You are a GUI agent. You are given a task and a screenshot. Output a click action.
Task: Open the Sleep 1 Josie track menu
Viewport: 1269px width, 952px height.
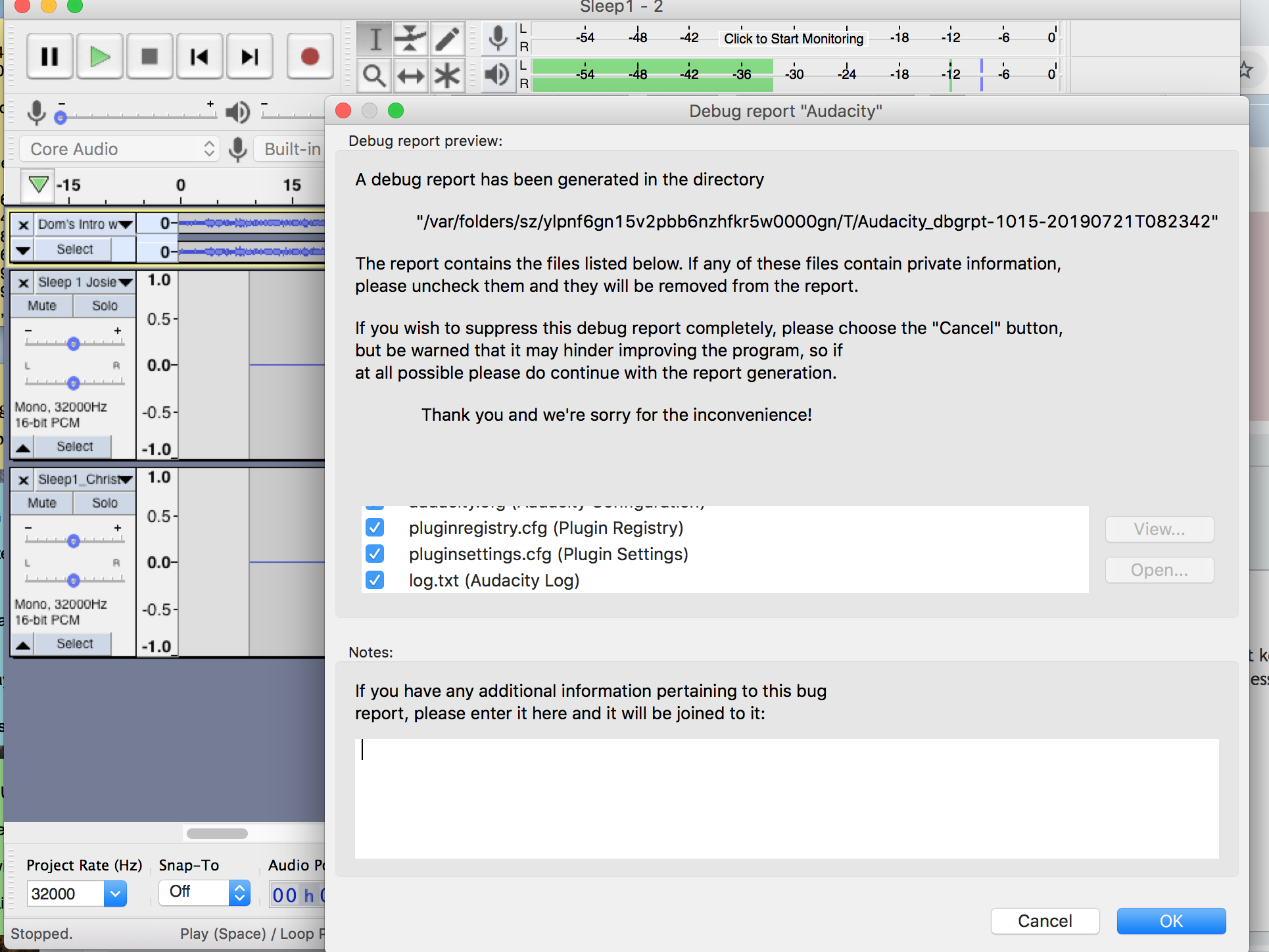click(x=84, y=283)
